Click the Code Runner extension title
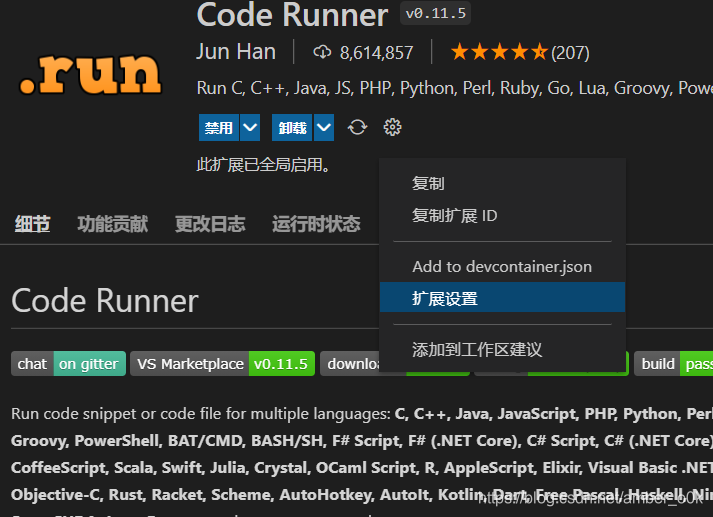 coord(292,15)
